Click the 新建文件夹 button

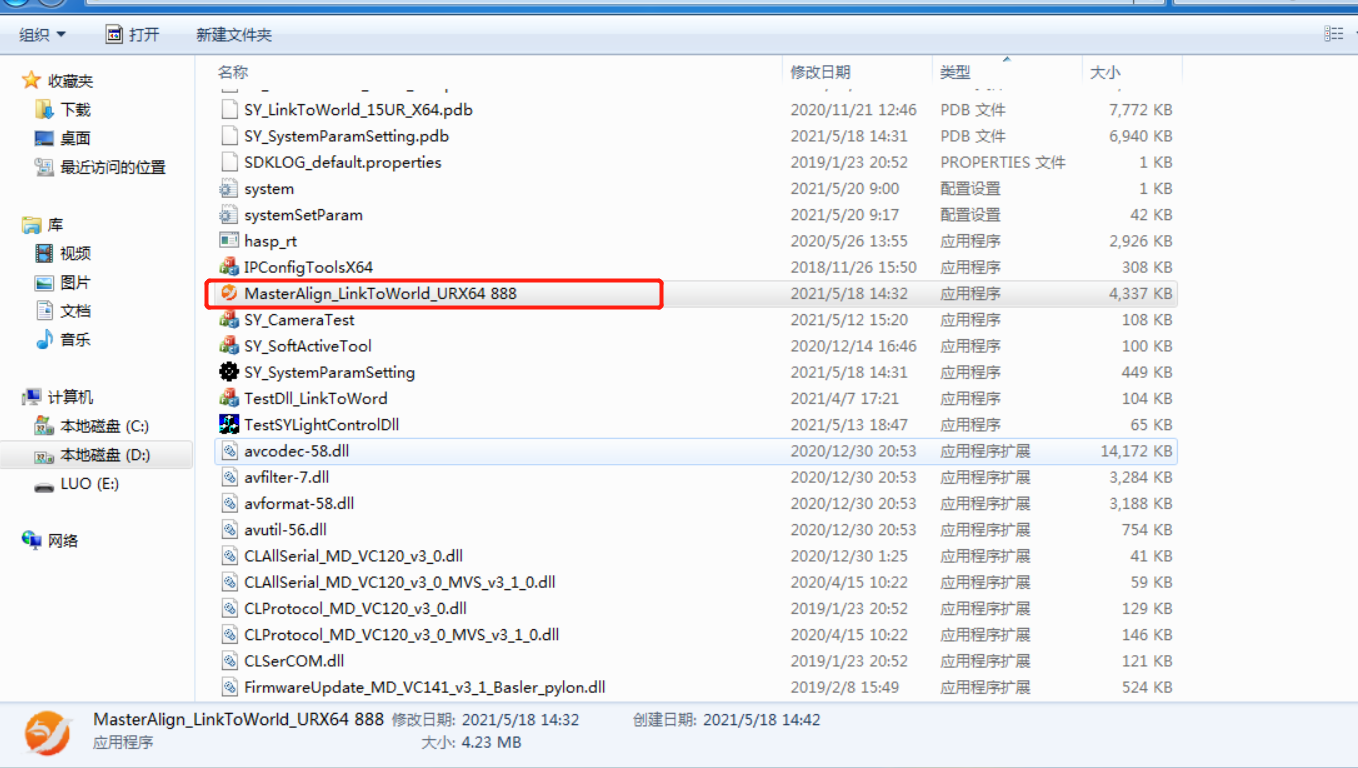point(234,35)
